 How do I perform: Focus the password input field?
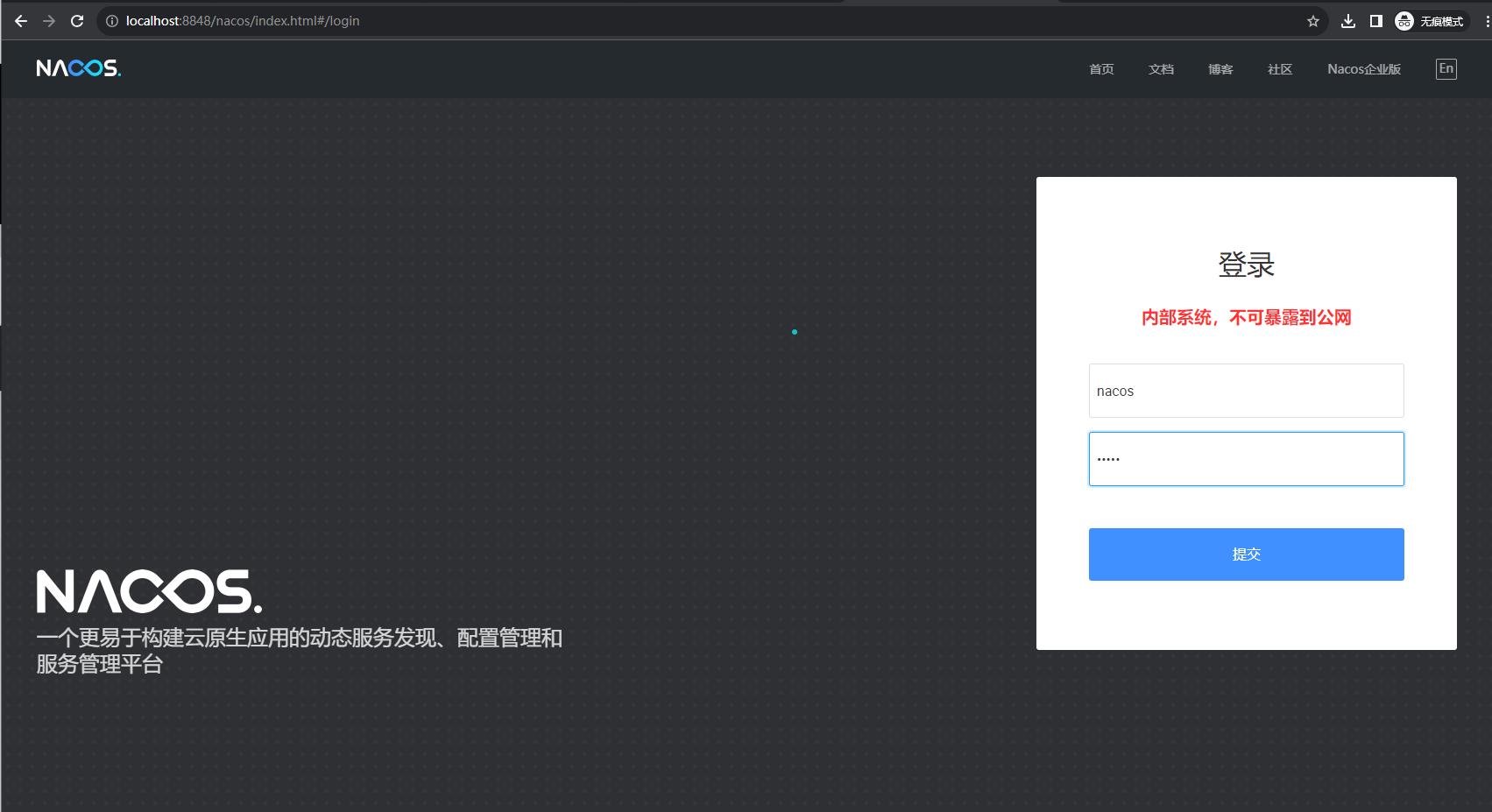tap(1246, 459)
